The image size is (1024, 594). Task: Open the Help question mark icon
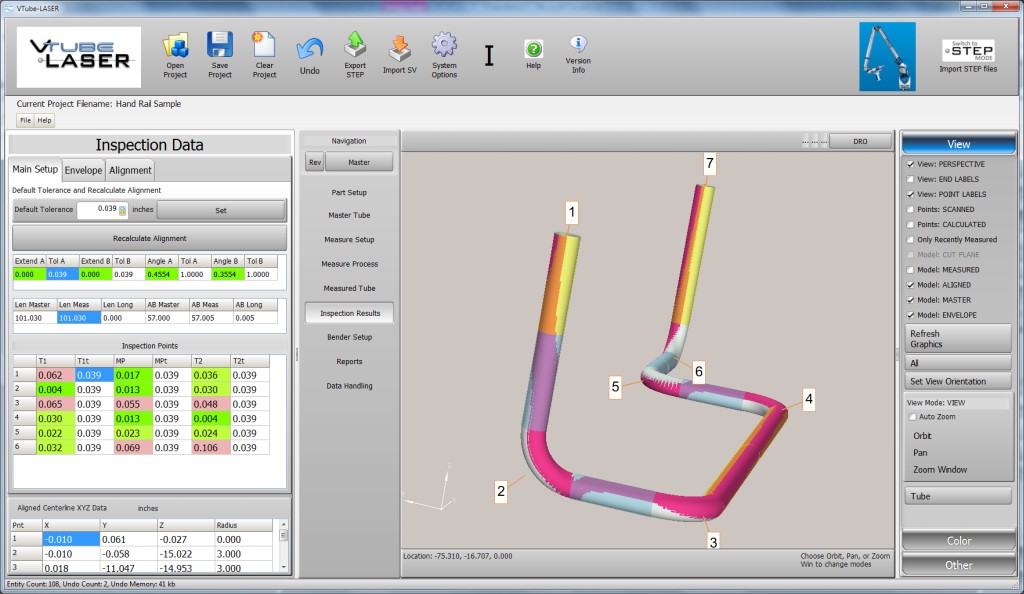tap(533, 49)
